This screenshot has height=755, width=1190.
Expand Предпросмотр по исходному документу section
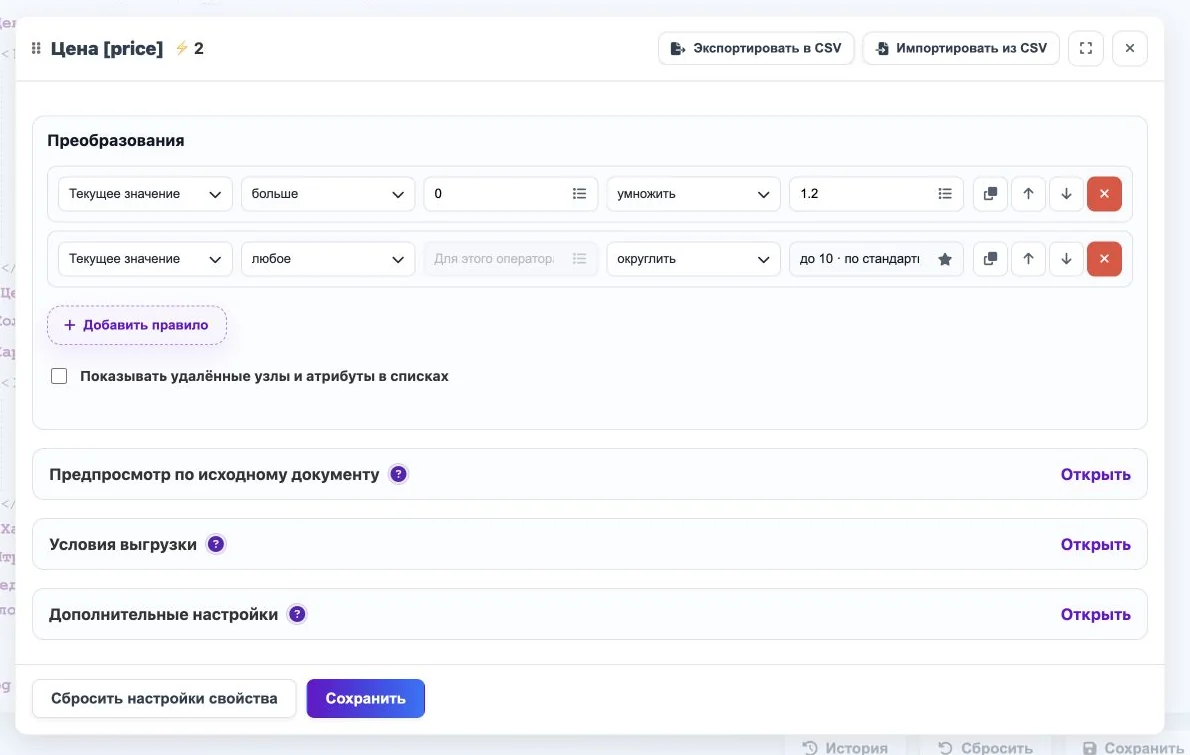[1095, 474]
